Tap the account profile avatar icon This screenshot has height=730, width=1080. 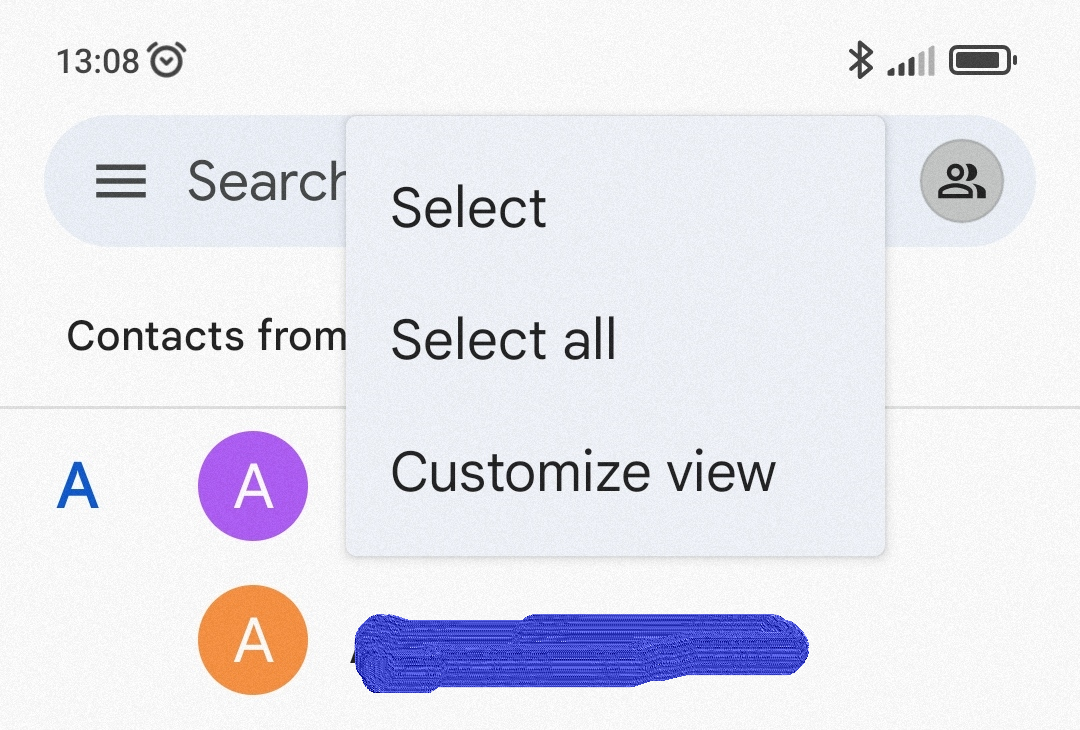(961, 181)
